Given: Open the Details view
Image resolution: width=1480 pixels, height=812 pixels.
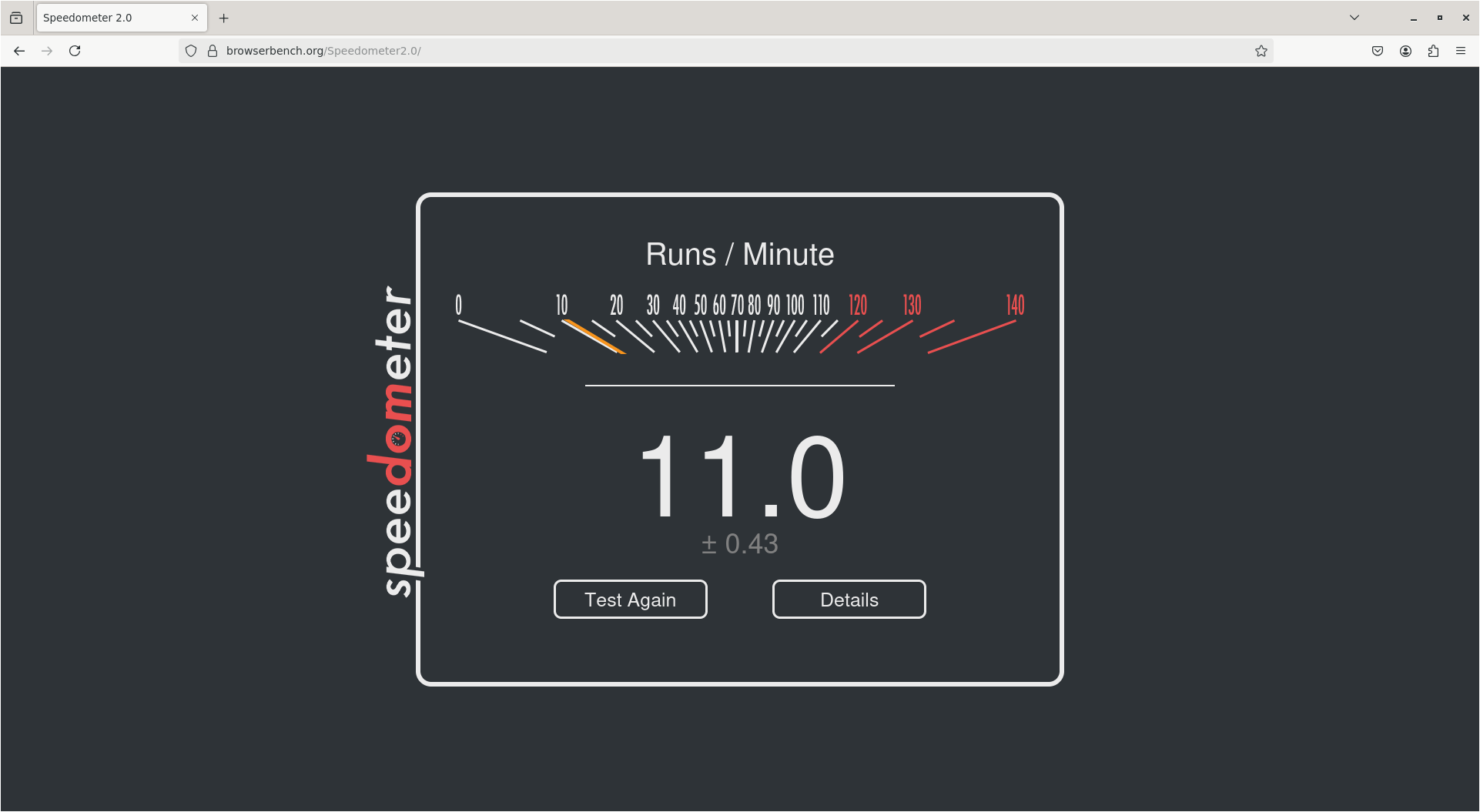Looking at the screenshot, I should [849, 600].
